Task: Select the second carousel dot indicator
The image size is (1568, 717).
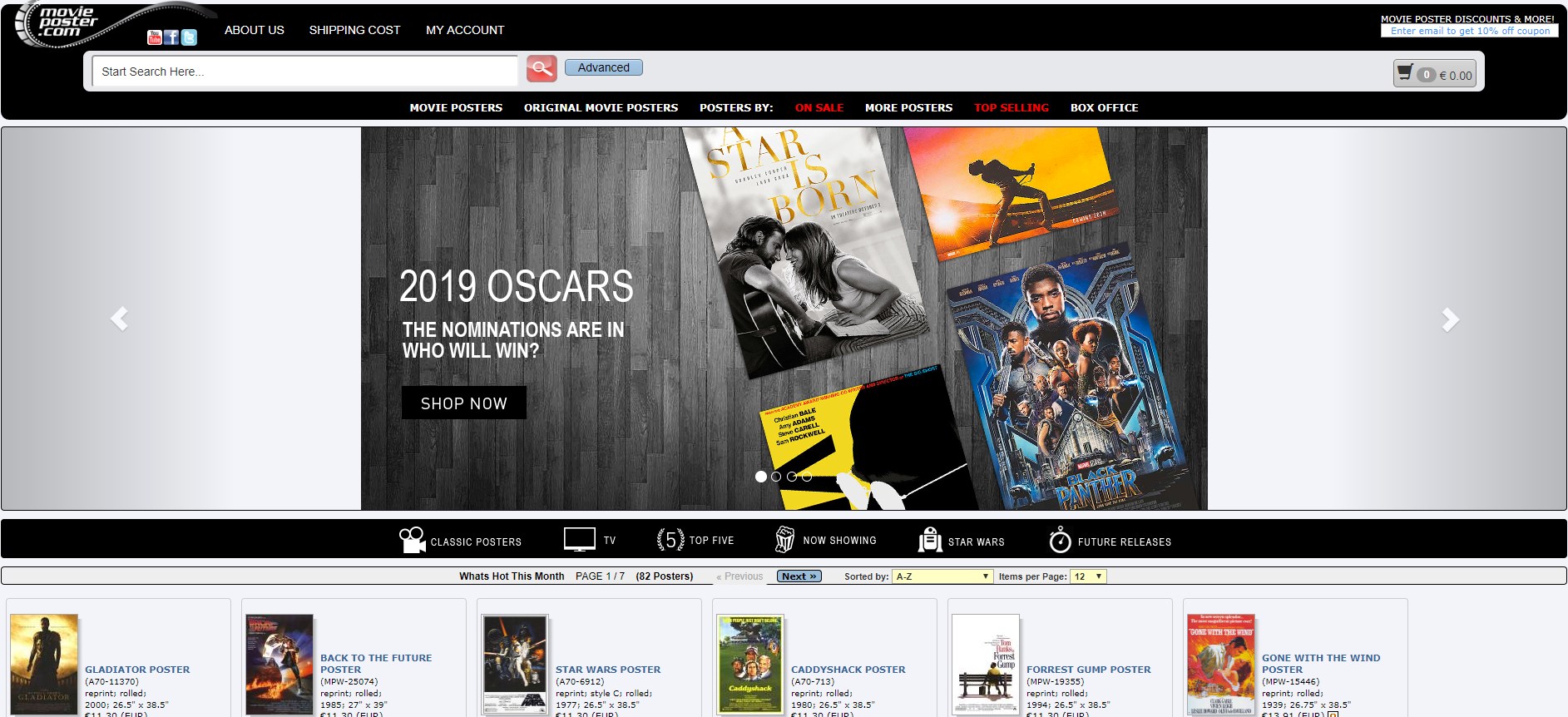Action: click(776, 477)
